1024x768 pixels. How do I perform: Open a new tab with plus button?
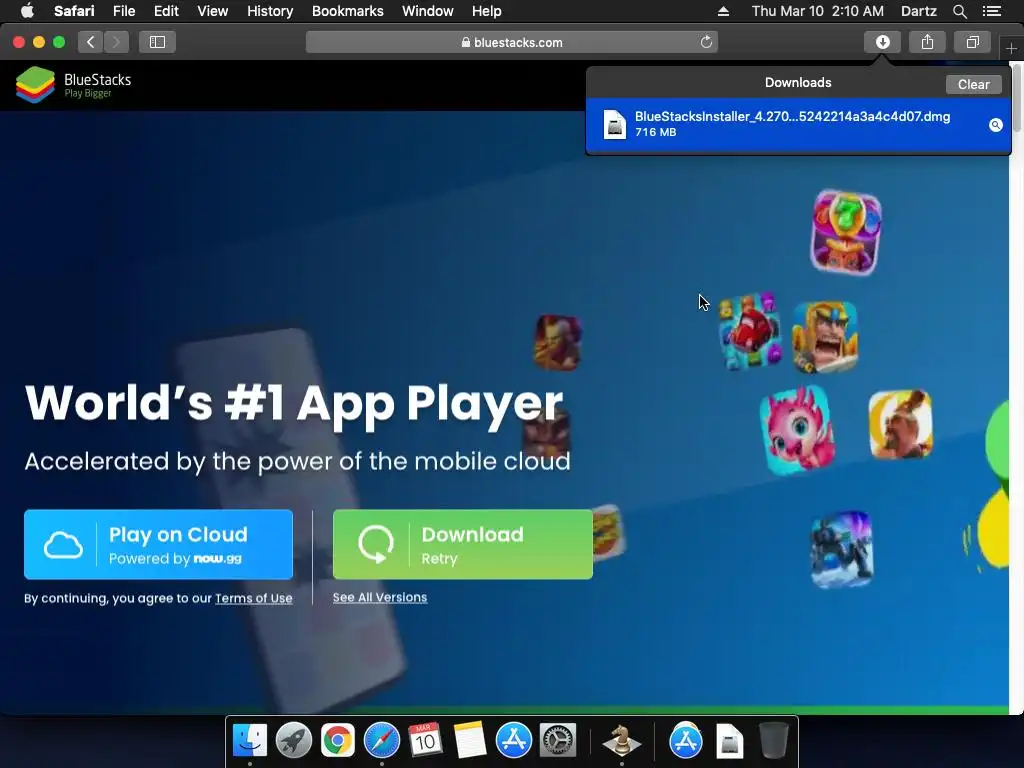click(x=1011, y=48)
